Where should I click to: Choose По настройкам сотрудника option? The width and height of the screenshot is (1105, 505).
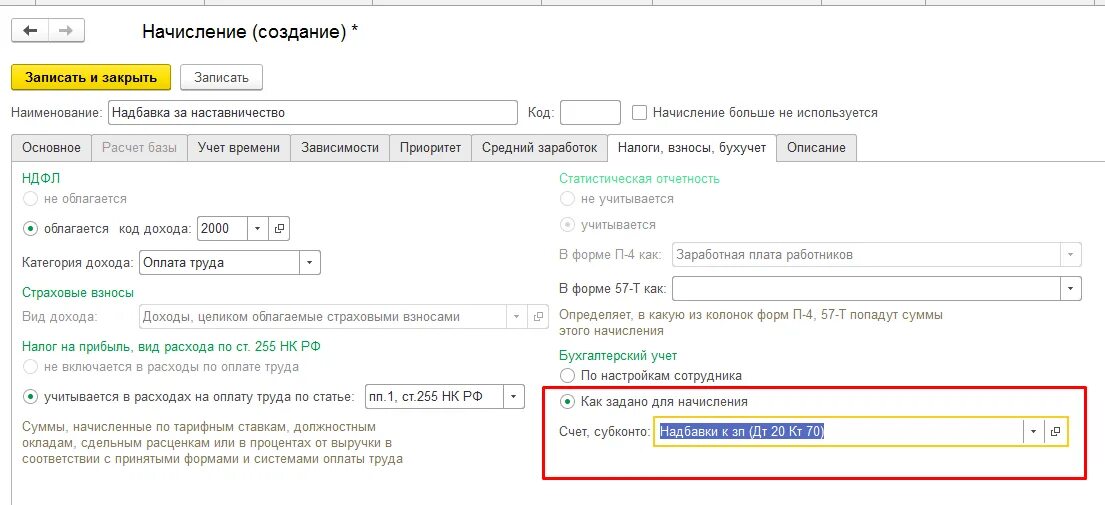[x=567, y=375]
